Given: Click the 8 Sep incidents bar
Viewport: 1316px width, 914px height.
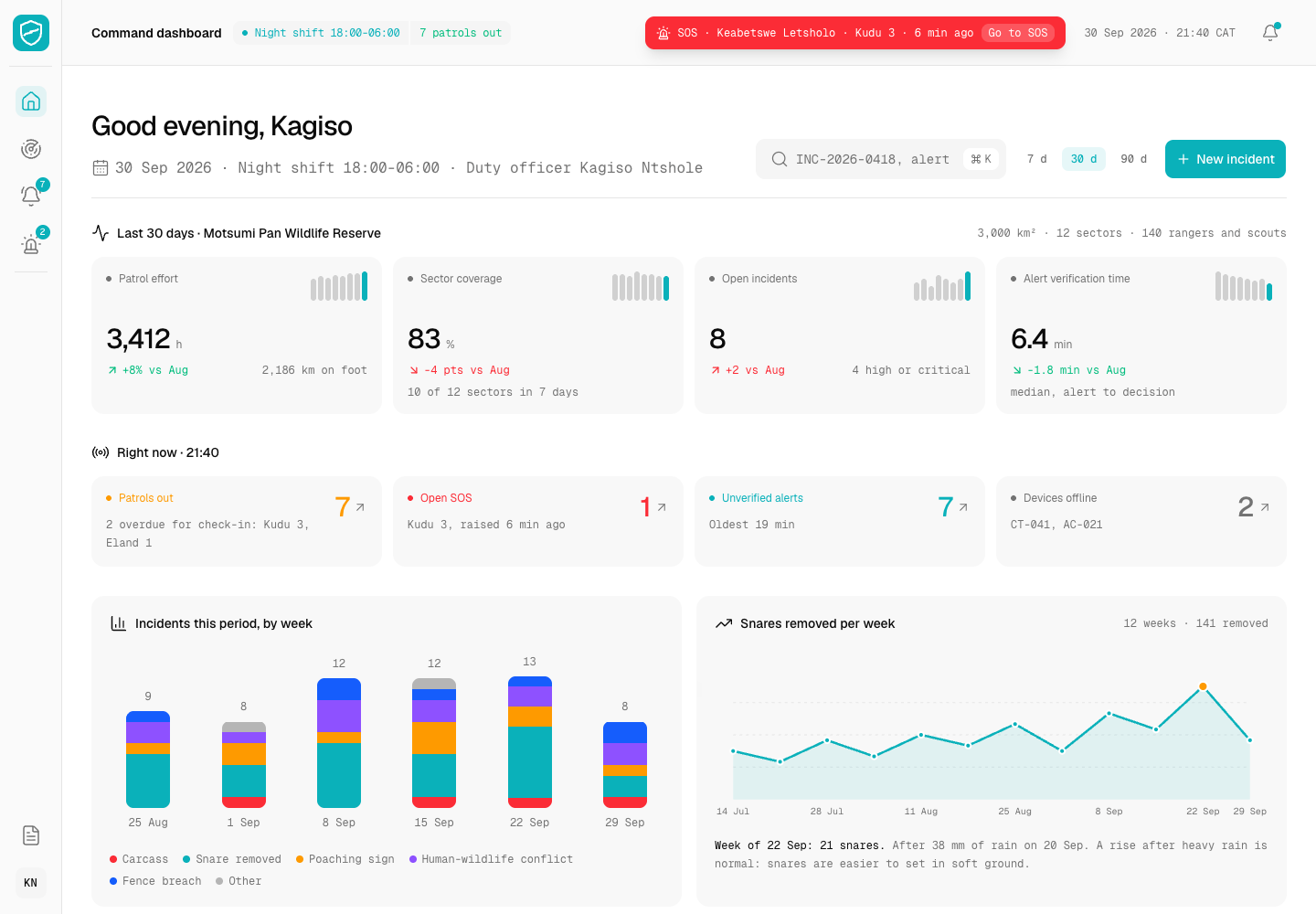Looking at the screenshot, I should pyautogui.click(x=339, y=743).
